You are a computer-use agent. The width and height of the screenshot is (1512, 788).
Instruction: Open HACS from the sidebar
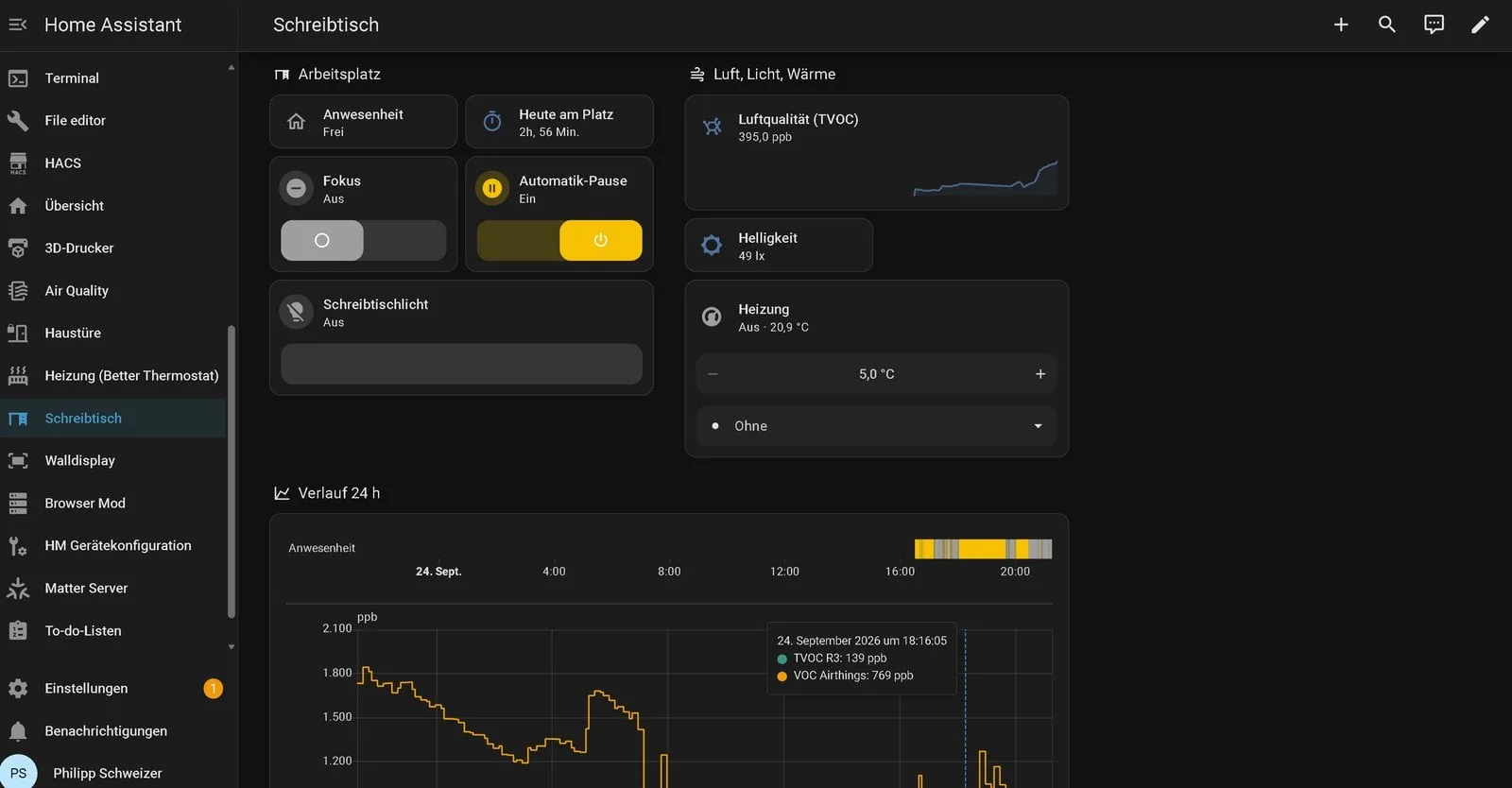point(113,163)
